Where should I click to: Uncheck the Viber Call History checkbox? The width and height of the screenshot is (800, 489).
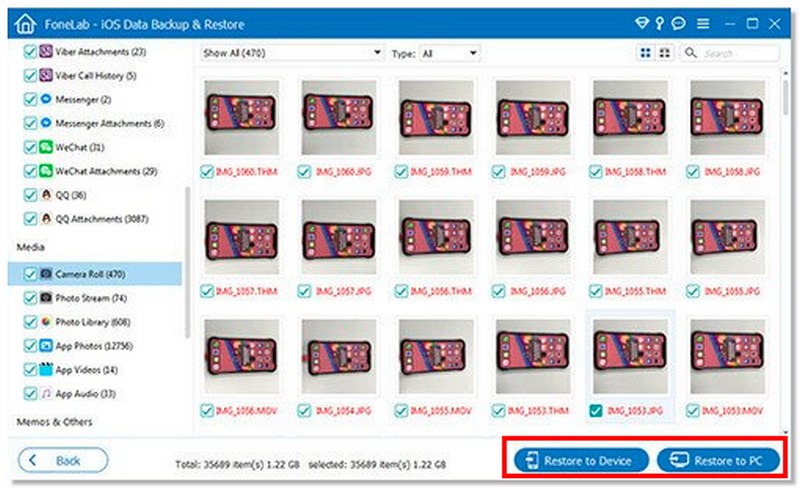point(29,75)
